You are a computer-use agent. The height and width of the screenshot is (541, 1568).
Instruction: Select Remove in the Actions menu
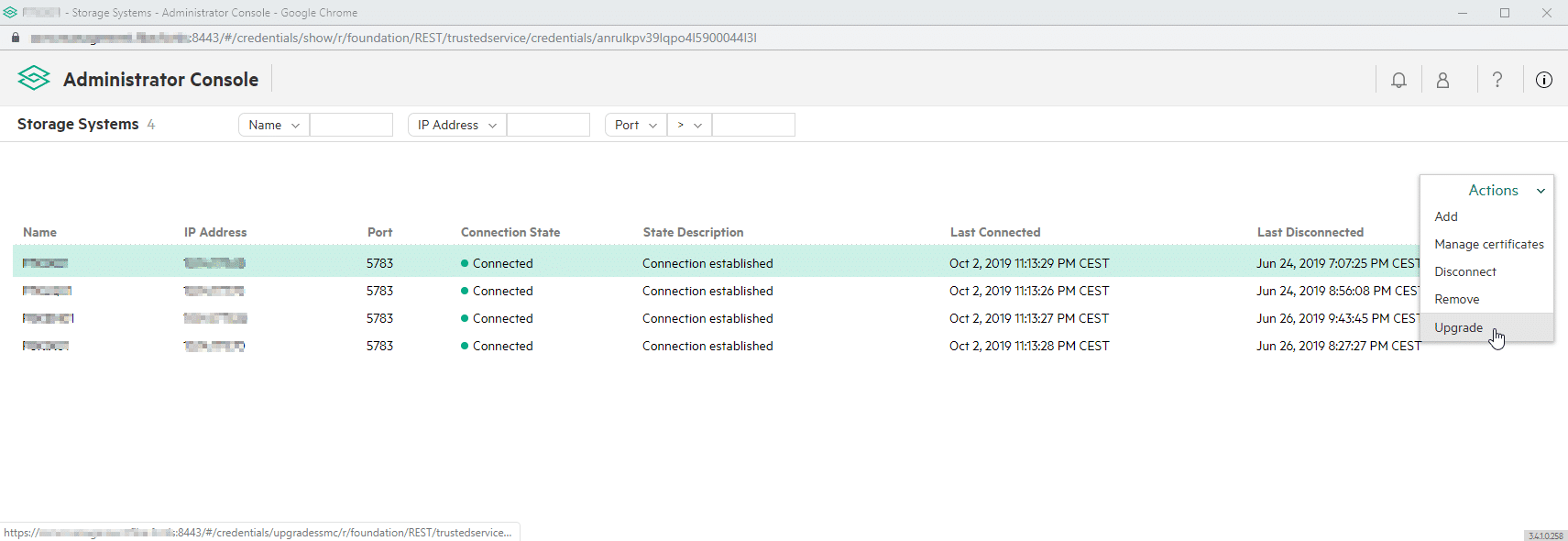coord(1457,299)
